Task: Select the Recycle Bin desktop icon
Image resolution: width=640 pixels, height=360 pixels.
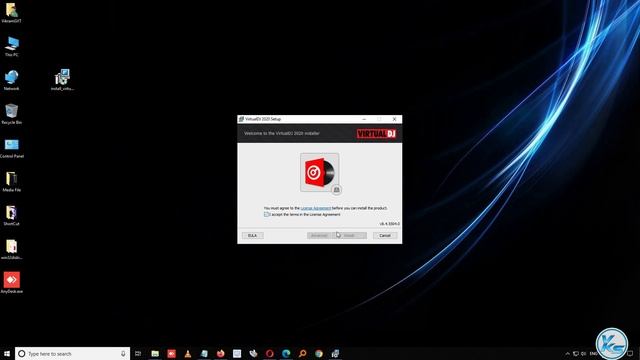Action: pyautogui.click(x=11, y=114)
